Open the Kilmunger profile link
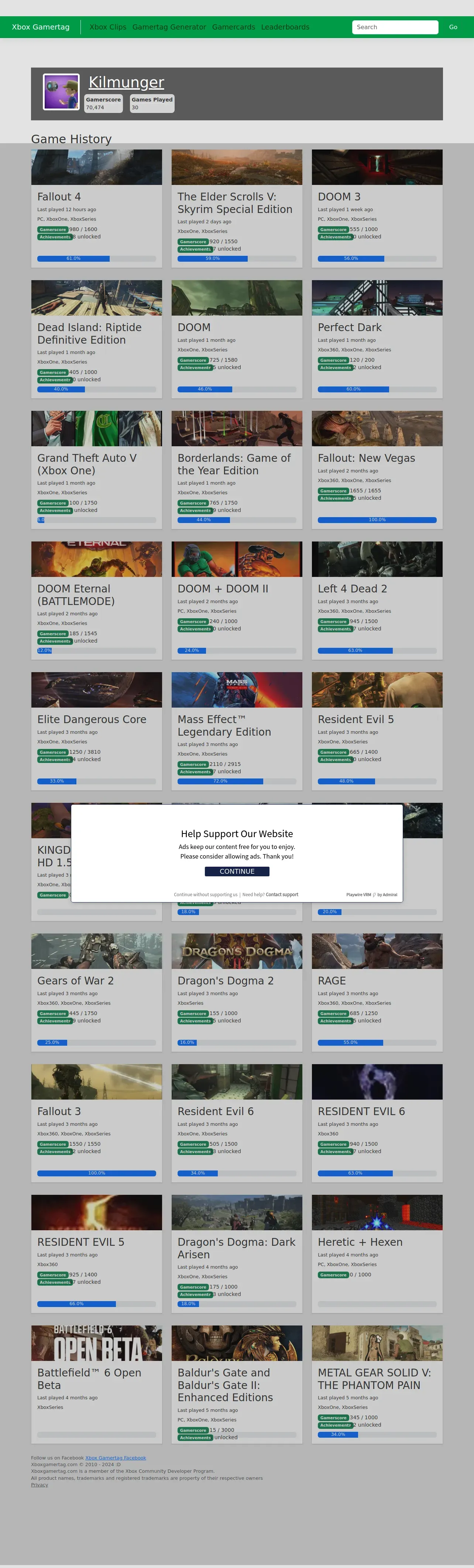The width and height of the screenshot is (474, 1568). pyautogui.click(x=127, y=82)
